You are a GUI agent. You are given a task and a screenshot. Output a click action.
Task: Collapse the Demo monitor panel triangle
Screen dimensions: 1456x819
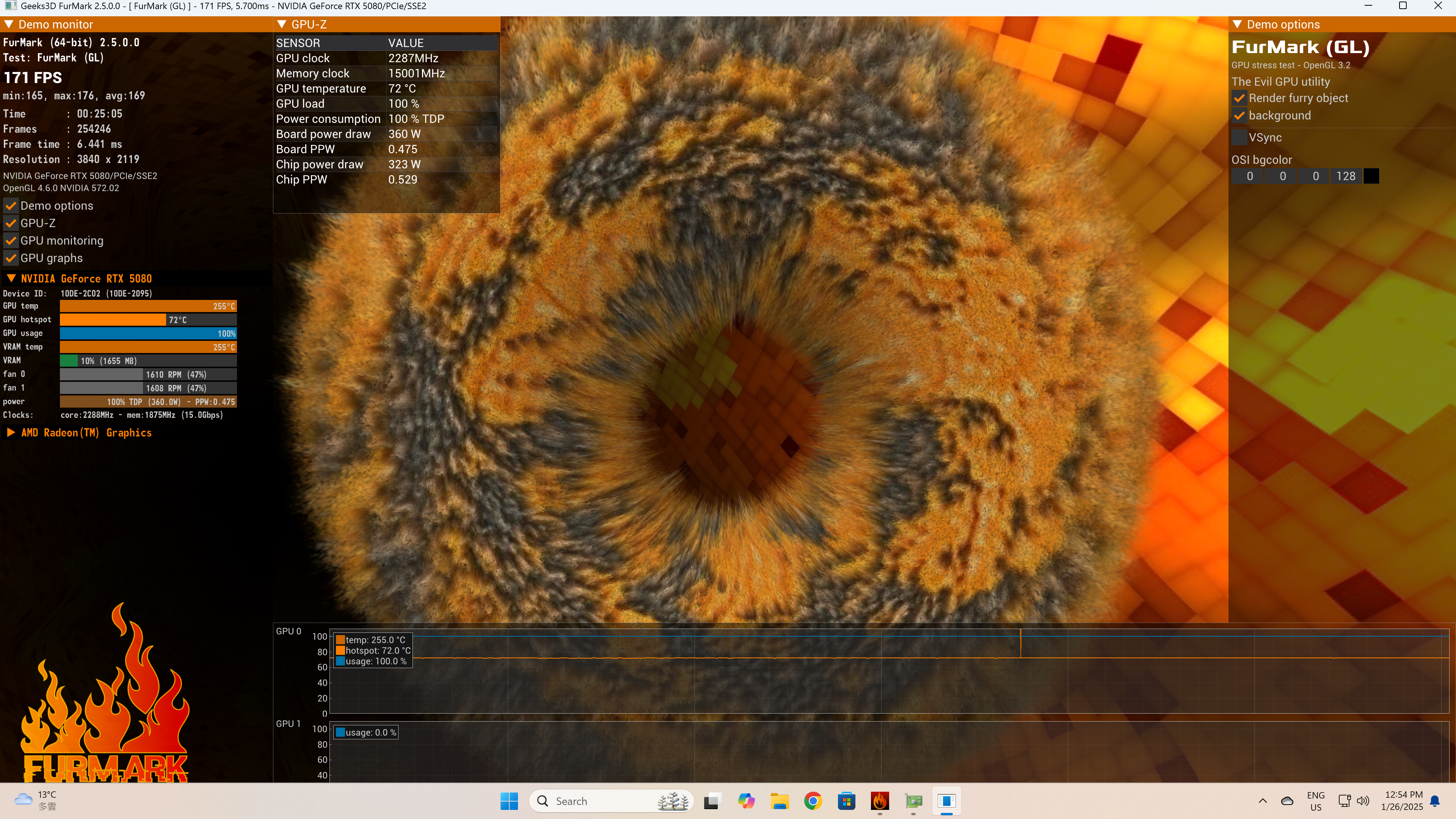pos(9,24)
